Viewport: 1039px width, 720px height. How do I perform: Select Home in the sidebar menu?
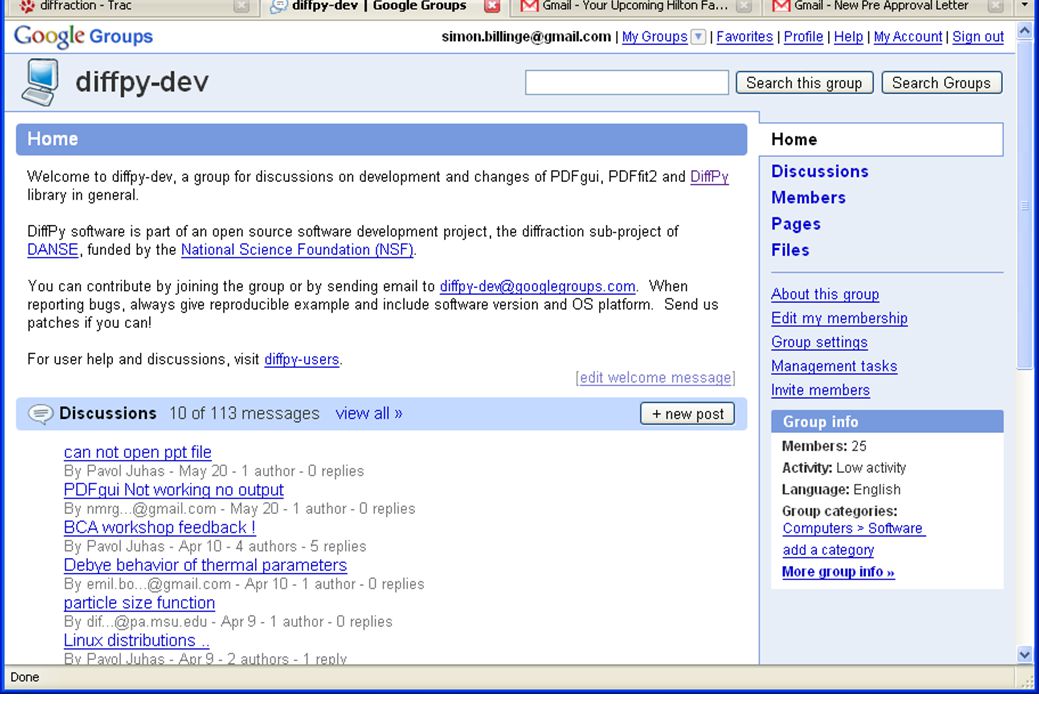click(881, 139)
